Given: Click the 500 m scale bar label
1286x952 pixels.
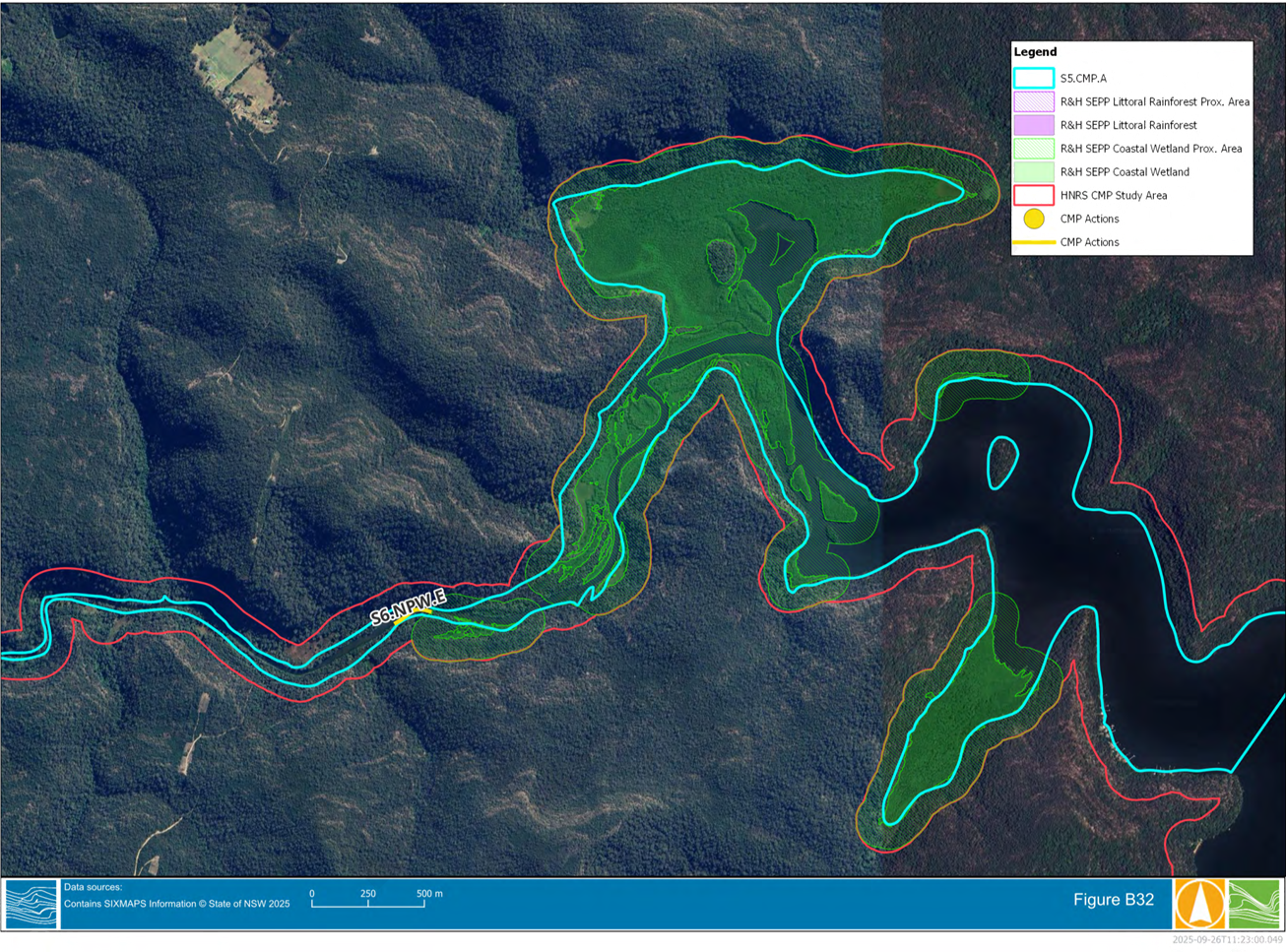Looking at the screenshot, I should (429, 894).
